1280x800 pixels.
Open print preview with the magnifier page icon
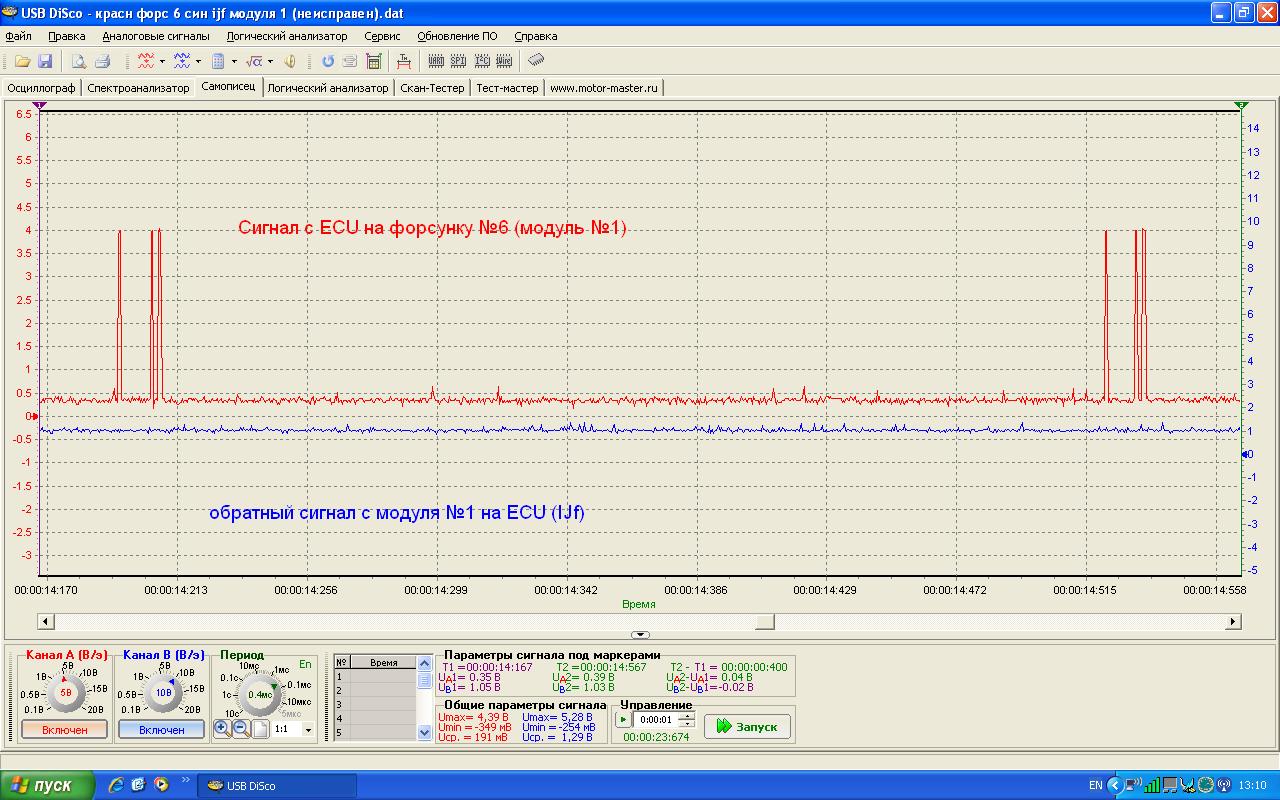click(x=78, y=62)
